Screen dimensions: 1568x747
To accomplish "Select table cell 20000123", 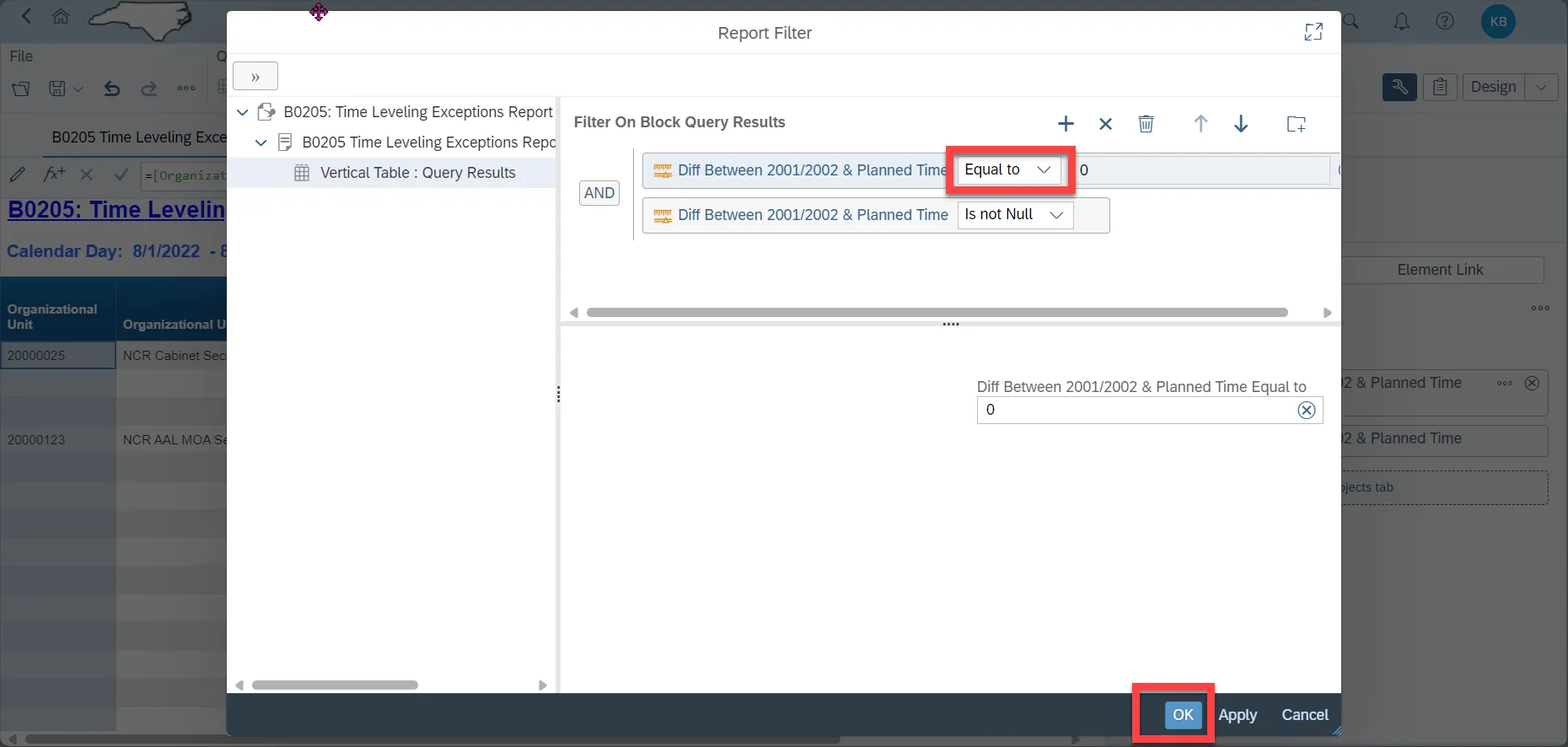I will [58, 440].
